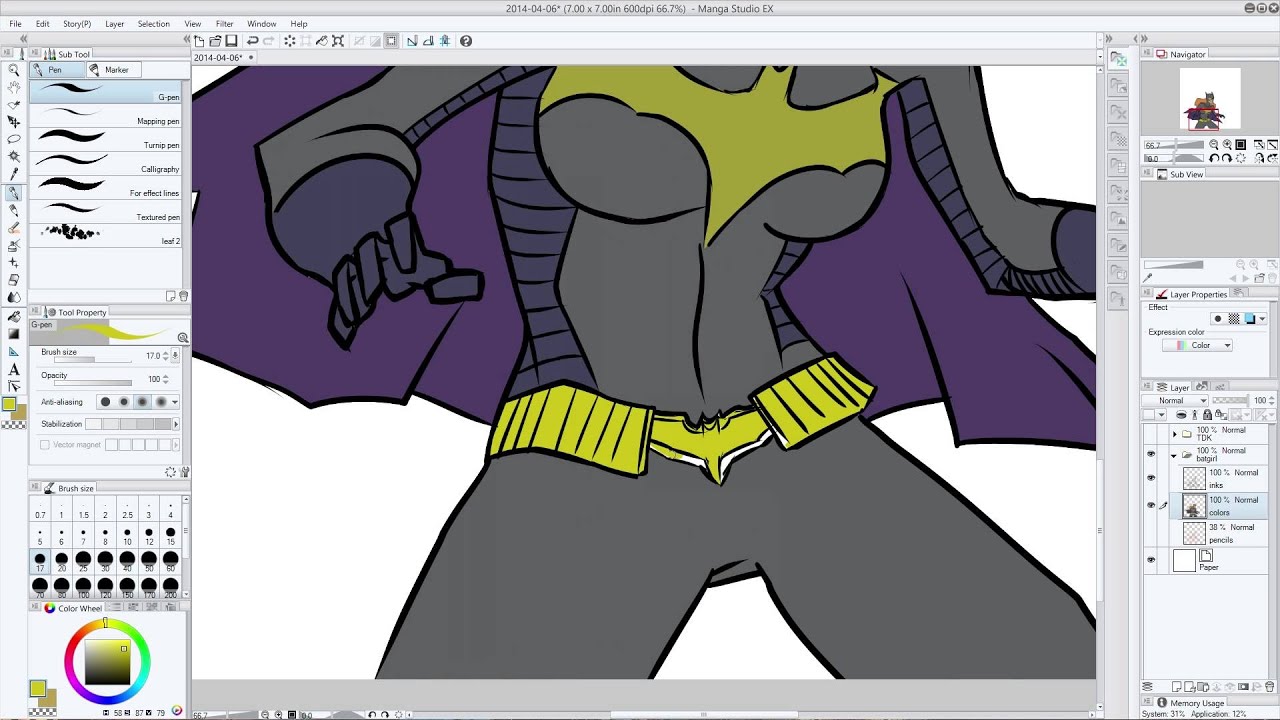The height and width of the screenshot is (720, 1280).
Task: Click Navigator zoom in magnifier
Action: pyautogui.click(x=1227, y=145)
